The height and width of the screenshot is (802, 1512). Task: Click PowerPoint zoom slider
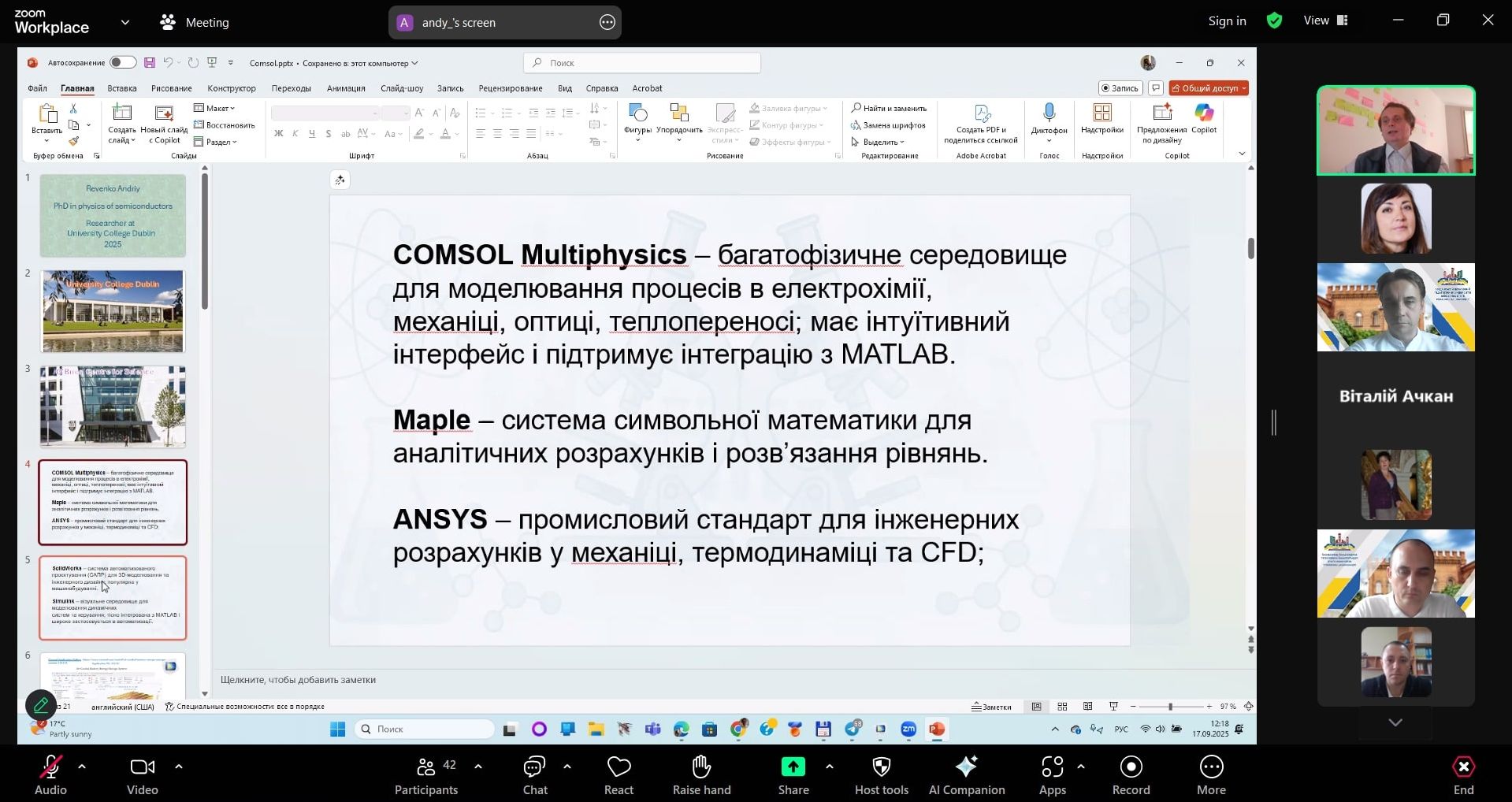click(x=1170, y=707)
